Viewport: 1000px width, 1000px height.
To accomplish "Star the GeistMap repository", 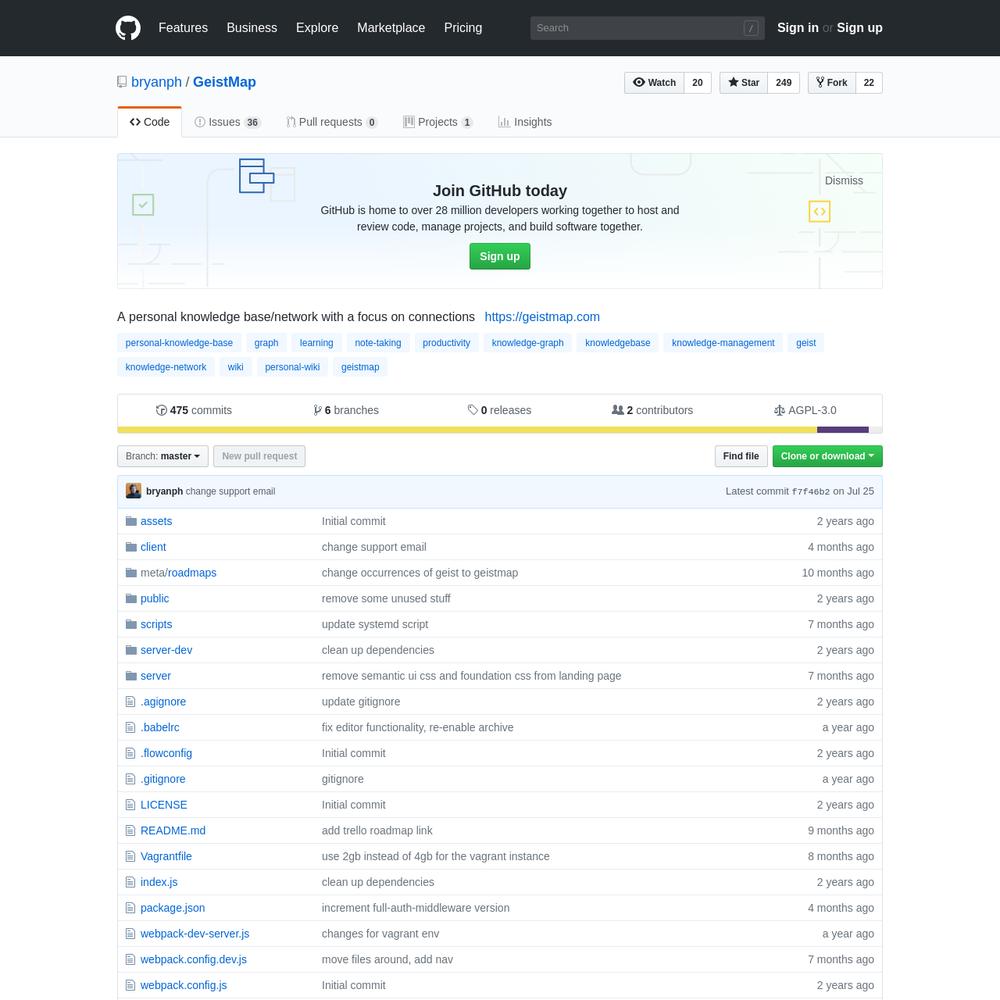I will click(744, 83).
